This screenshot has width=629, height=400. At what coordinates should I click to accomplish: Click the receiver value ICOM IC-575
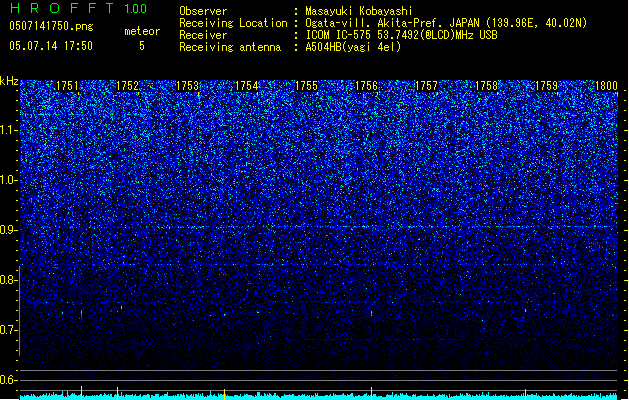(x=401, y=35)
